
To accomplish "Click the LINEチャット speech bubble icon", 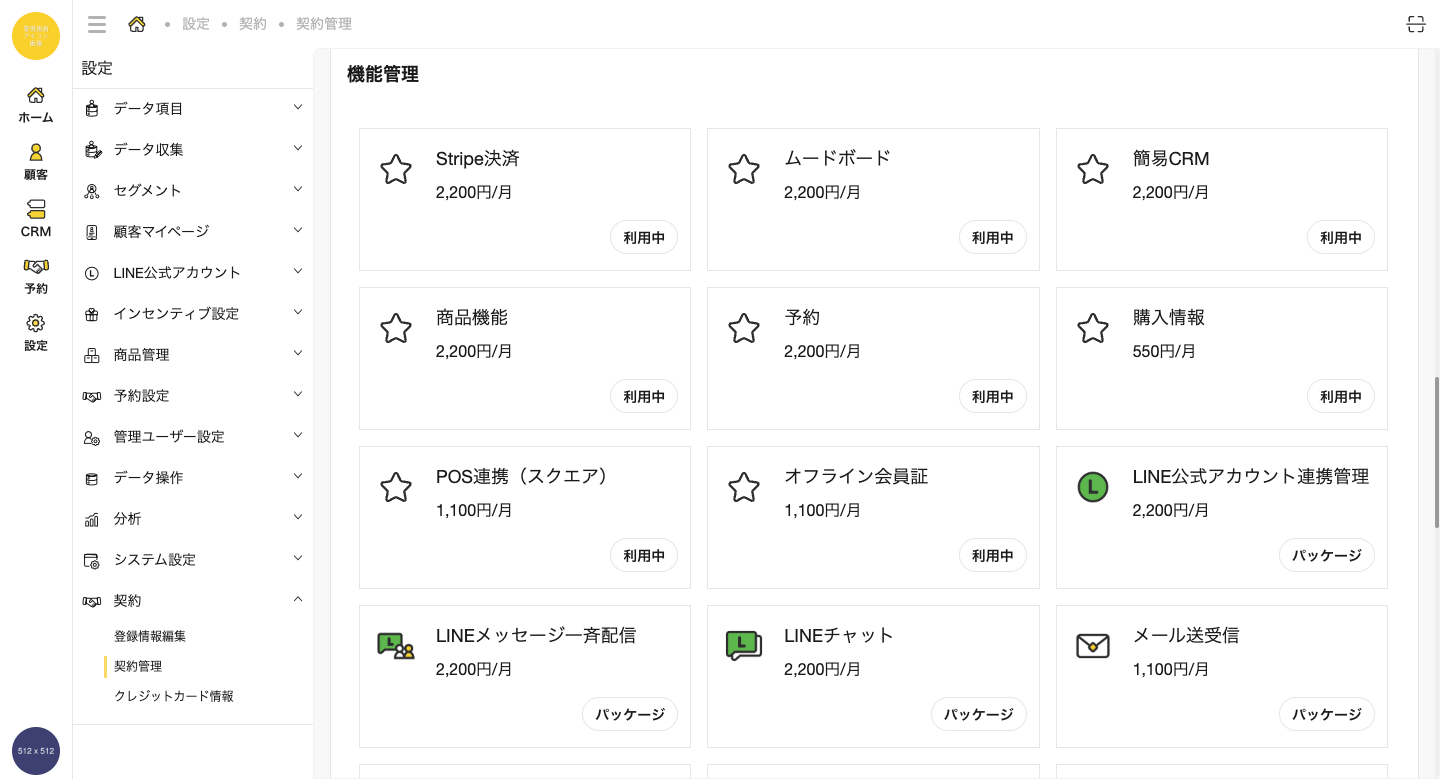I will click(x=743, y=646).
